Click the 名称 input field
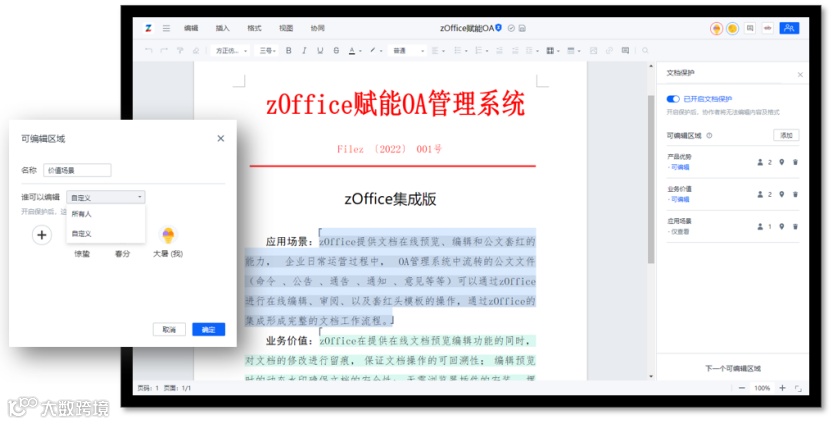The image size is (833, 424). tap(78, 170)
